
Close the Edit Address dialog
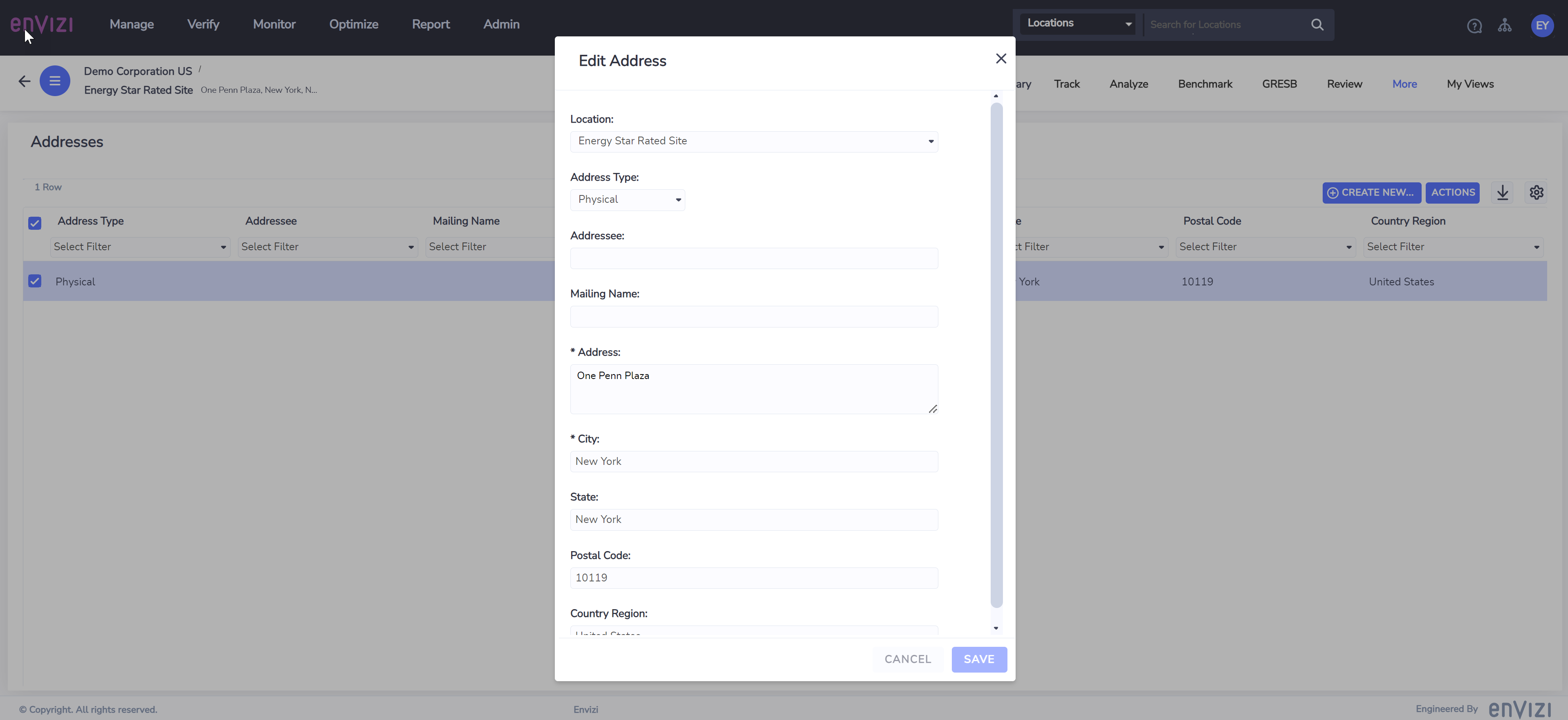[1000, 58]
